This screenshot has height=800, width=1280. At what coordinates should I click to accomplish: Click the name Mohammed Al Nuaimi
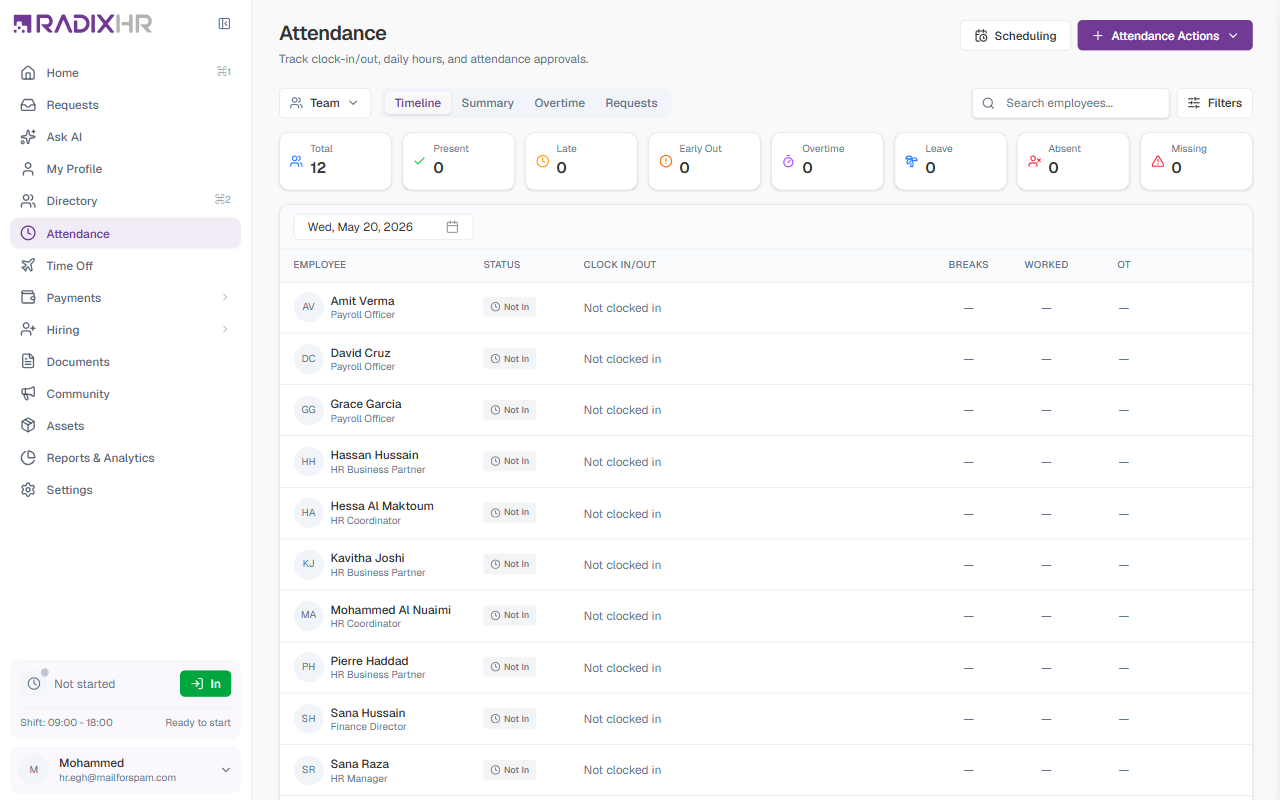click(391, 610)
